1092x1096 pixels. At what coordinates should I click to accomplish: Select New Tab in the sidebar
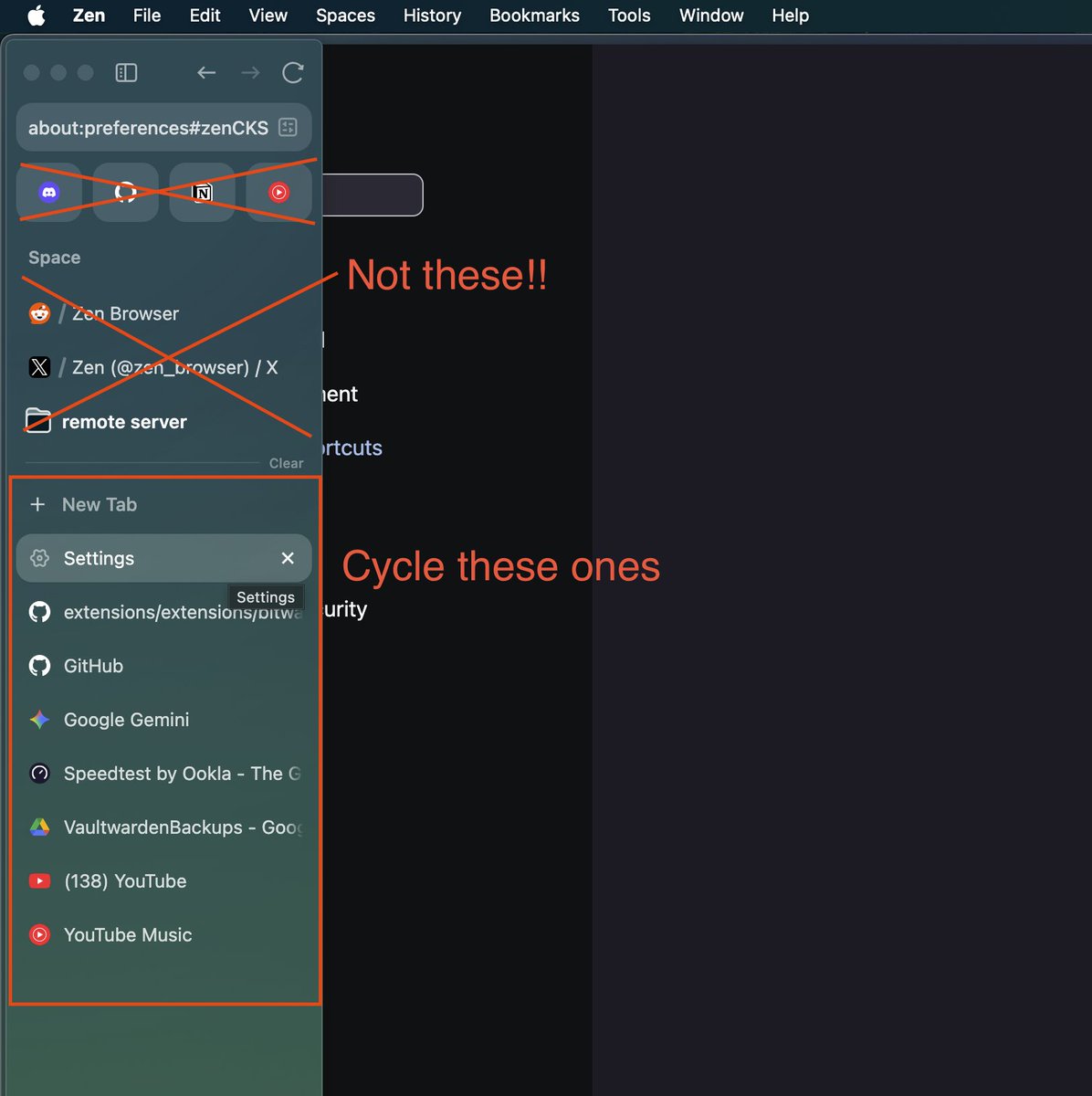click(100, 504)
